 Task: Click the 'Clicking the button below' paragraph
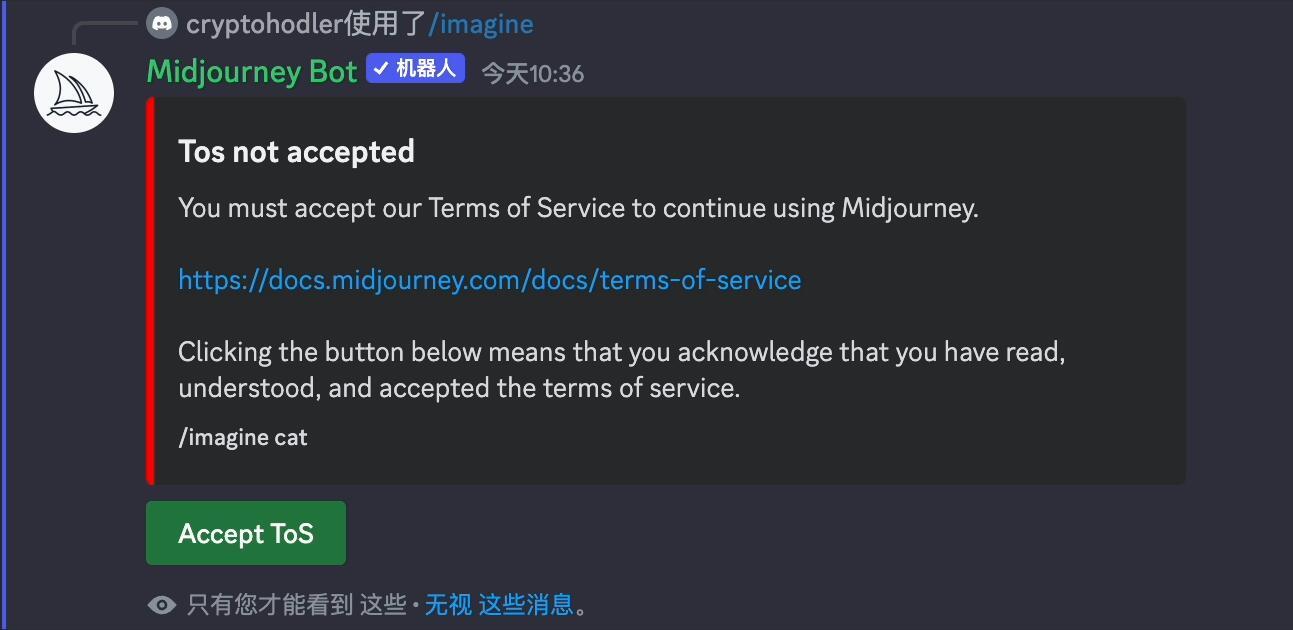(621, 370)
